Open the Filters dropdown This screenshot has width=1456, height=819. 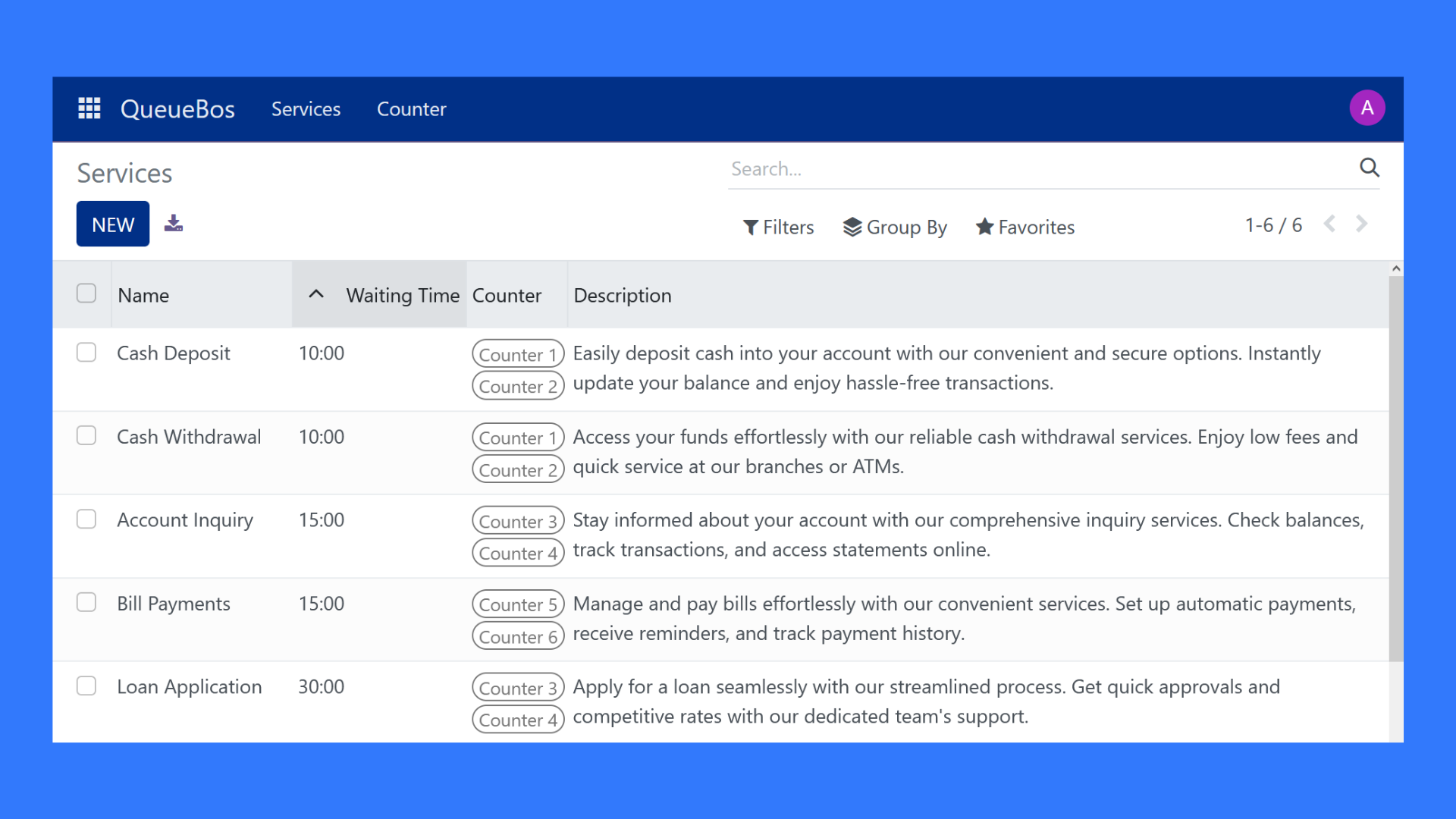(x=778, y=227)
